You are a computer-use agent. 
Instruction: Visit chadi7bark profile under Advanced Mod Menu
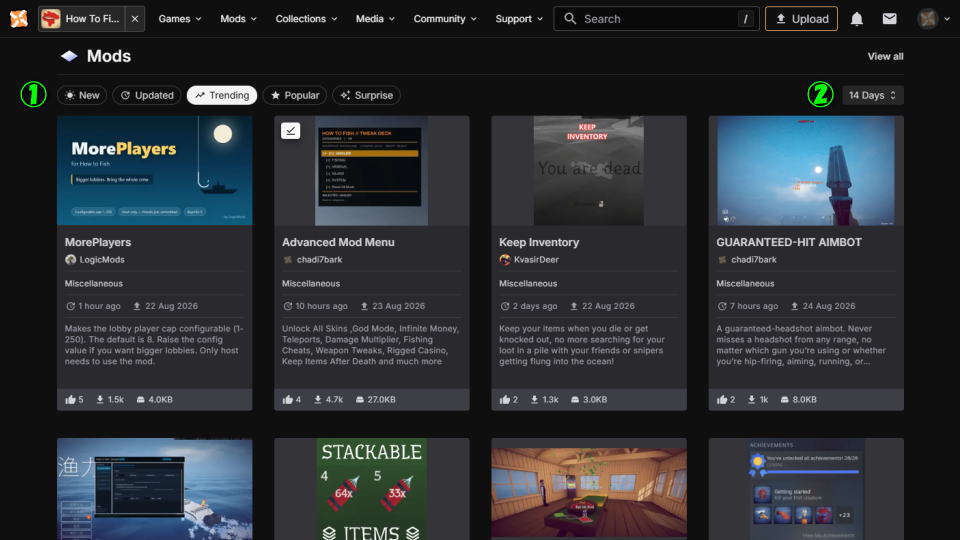click(x=312, y=260)
